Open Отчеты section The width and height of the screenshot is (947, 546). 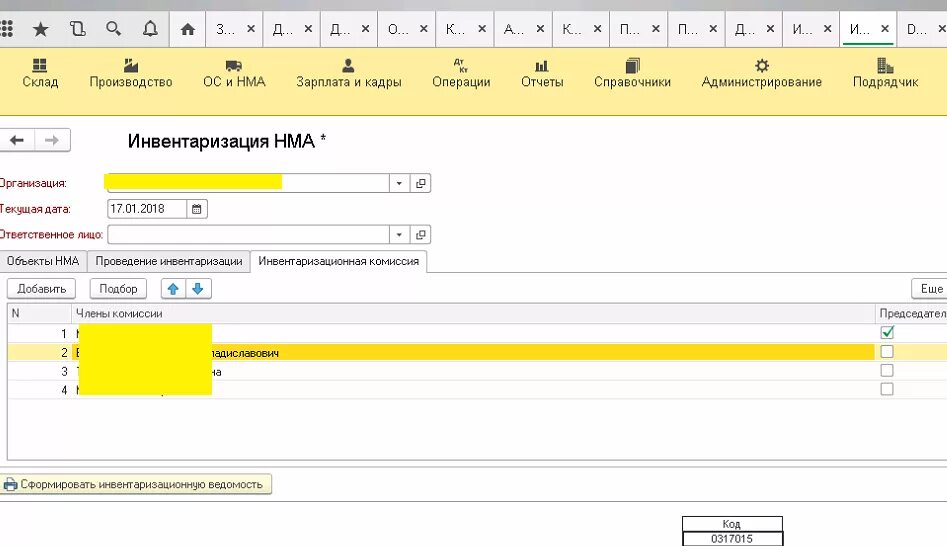[x=542, y=74]
